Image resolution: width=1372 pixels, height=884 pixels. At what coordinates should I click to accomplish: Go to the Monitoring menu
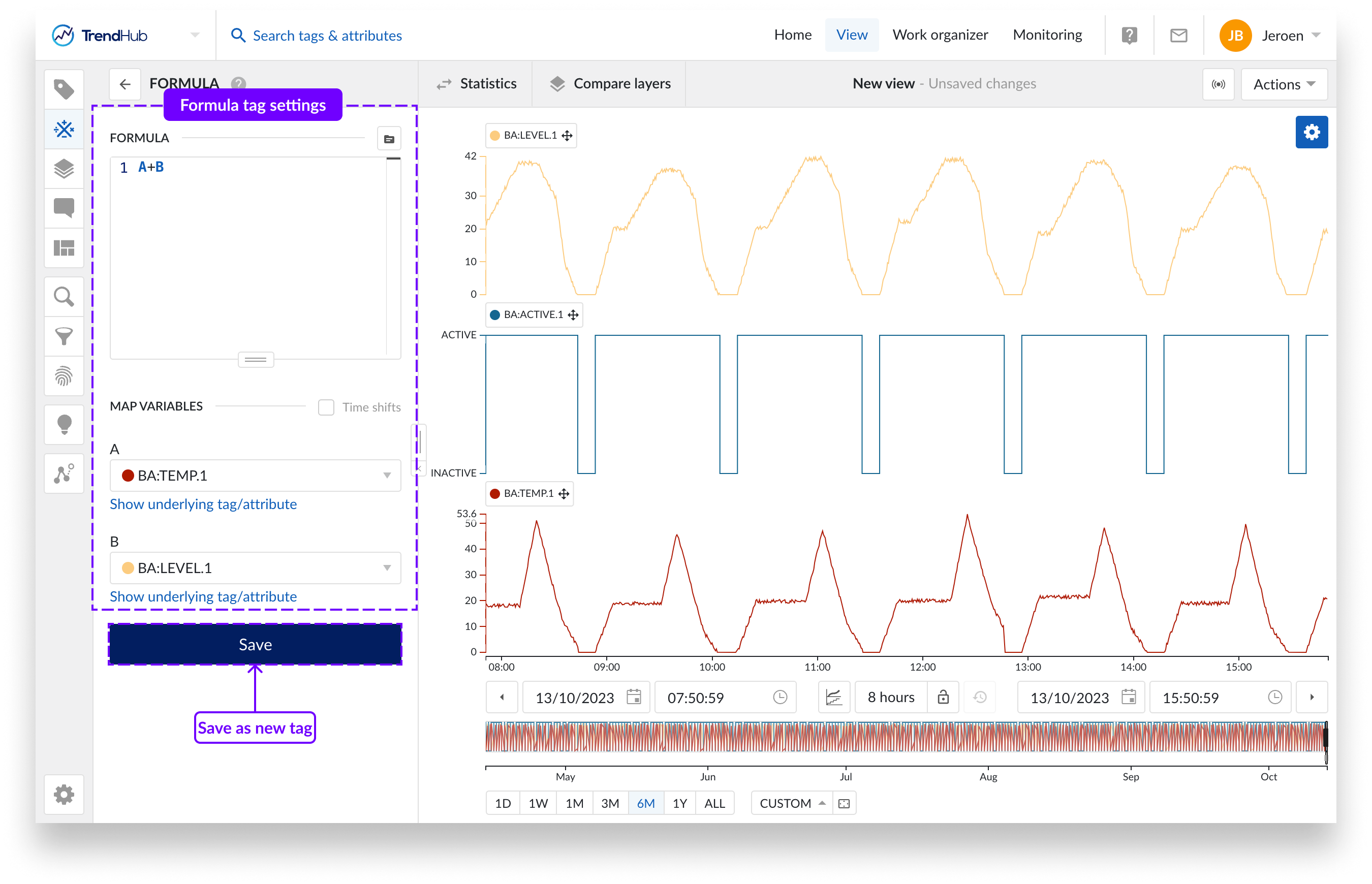[1047, 35]
